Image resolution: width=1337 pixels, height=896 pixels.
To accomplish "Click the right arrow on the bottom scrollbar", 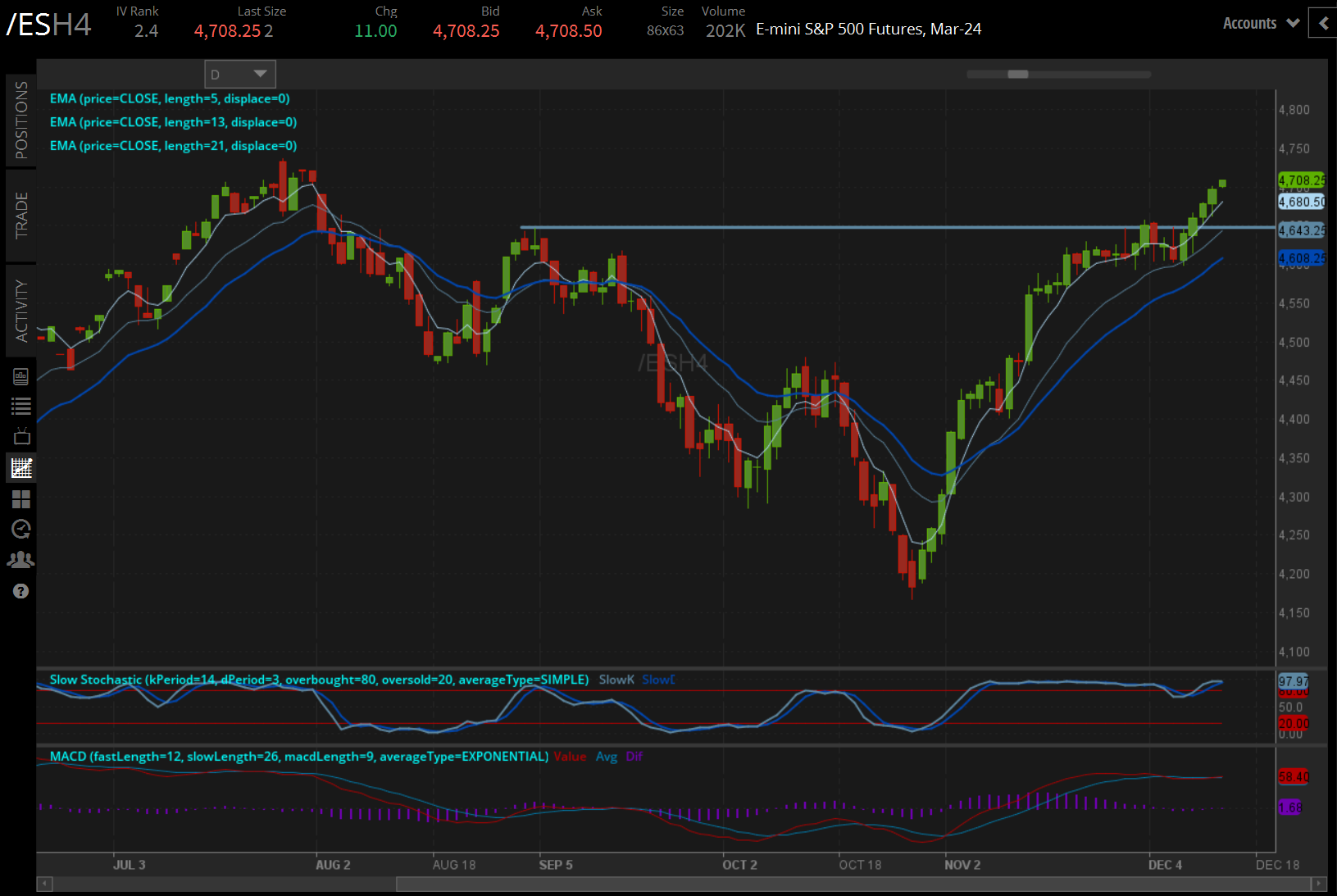I will [1319, 884].
